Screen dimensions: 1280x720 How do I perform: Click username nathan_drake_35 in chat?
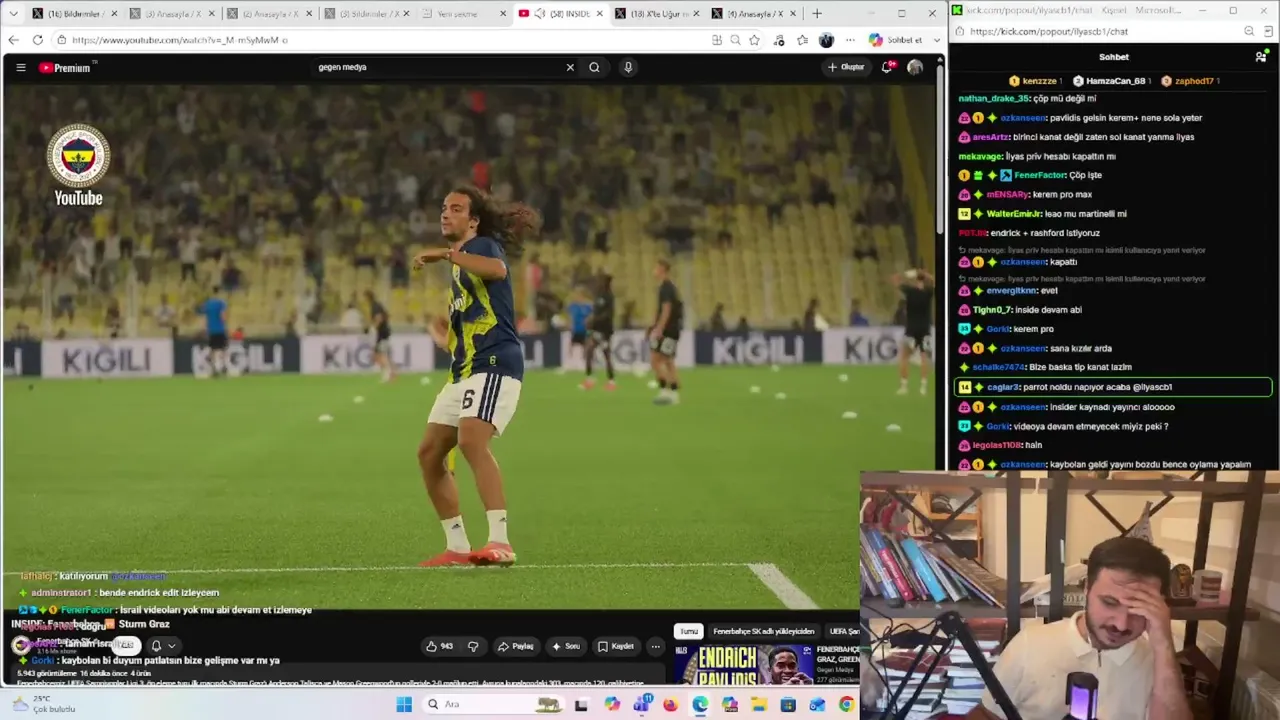pyautogui.click(x=994, y=99)
